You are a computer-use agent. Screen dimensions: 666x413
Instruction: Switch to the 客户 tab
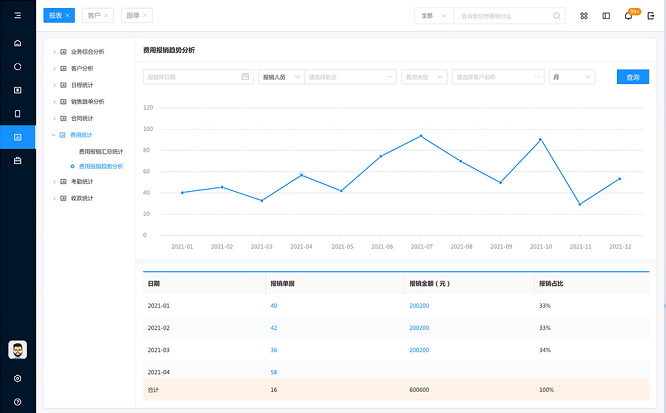[x=95, y=16]
